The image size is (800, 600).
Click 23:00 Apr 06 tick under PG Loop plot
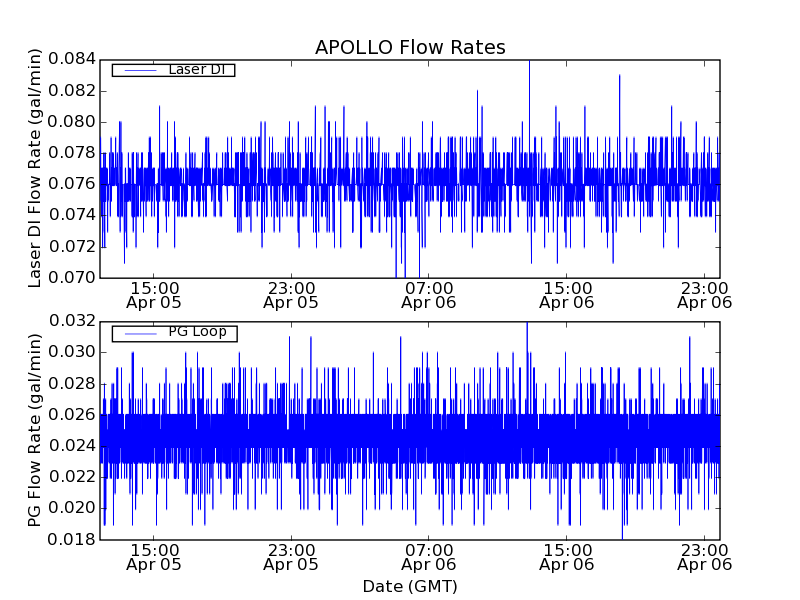pos(705,558)
